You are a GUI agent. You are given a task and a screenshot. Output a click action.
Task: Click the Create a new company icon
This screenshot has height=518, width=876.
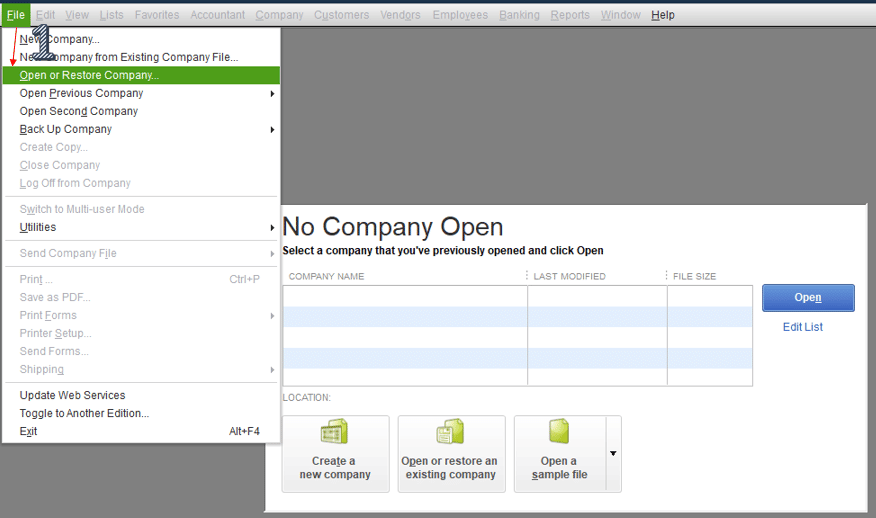point(334,431)
